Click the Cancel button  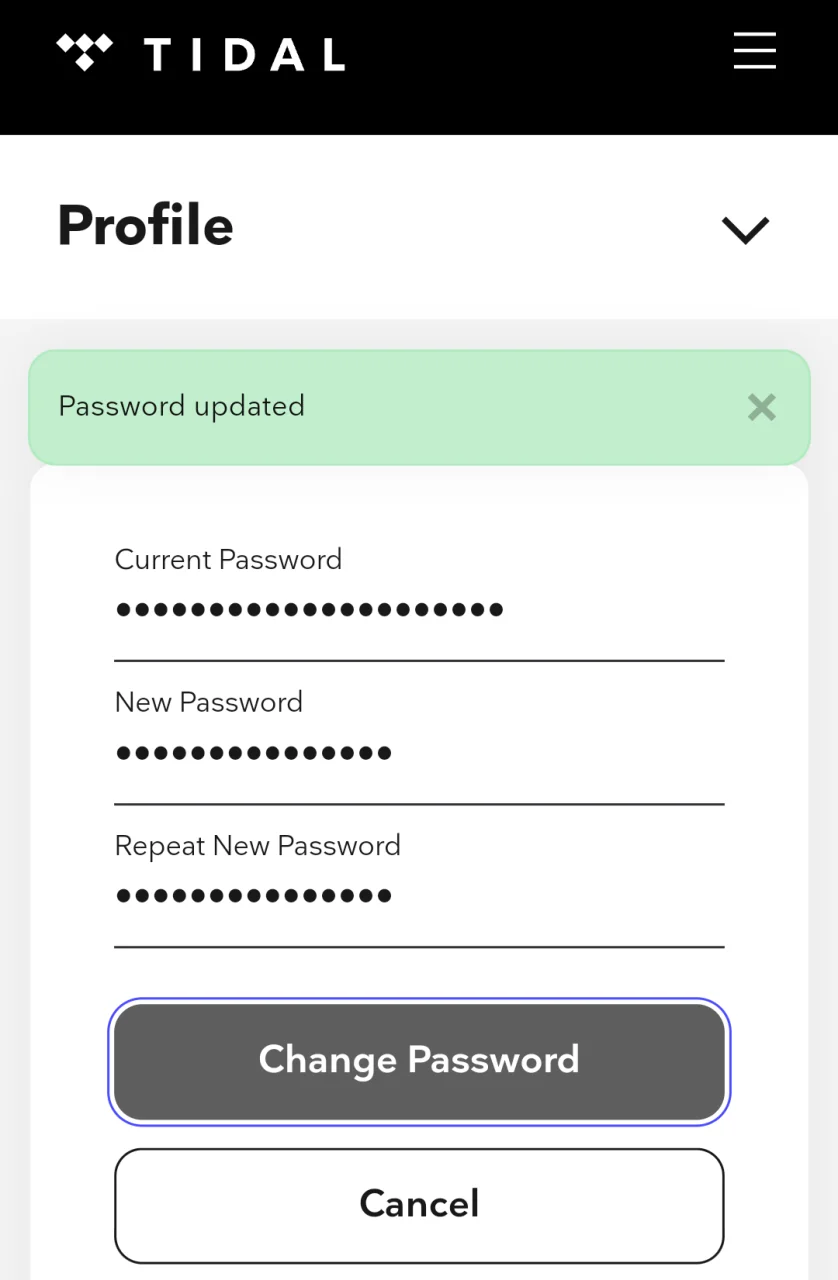tap(419, 1205)
